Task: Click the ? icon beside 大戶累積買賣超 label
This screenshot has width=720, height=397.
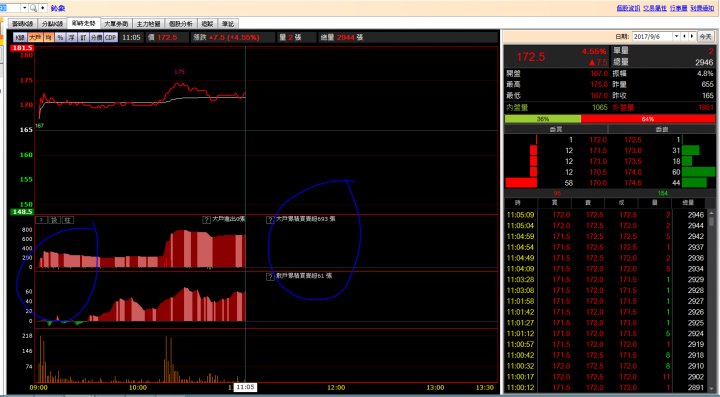Action: coord(270,220)
